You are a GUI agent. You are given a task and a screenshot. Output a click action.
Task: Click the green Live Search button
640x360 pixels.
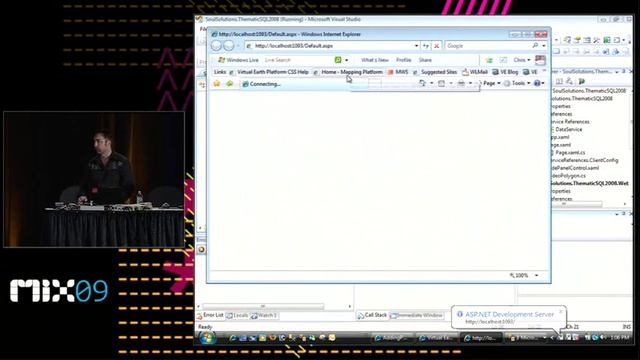[338, 60]
